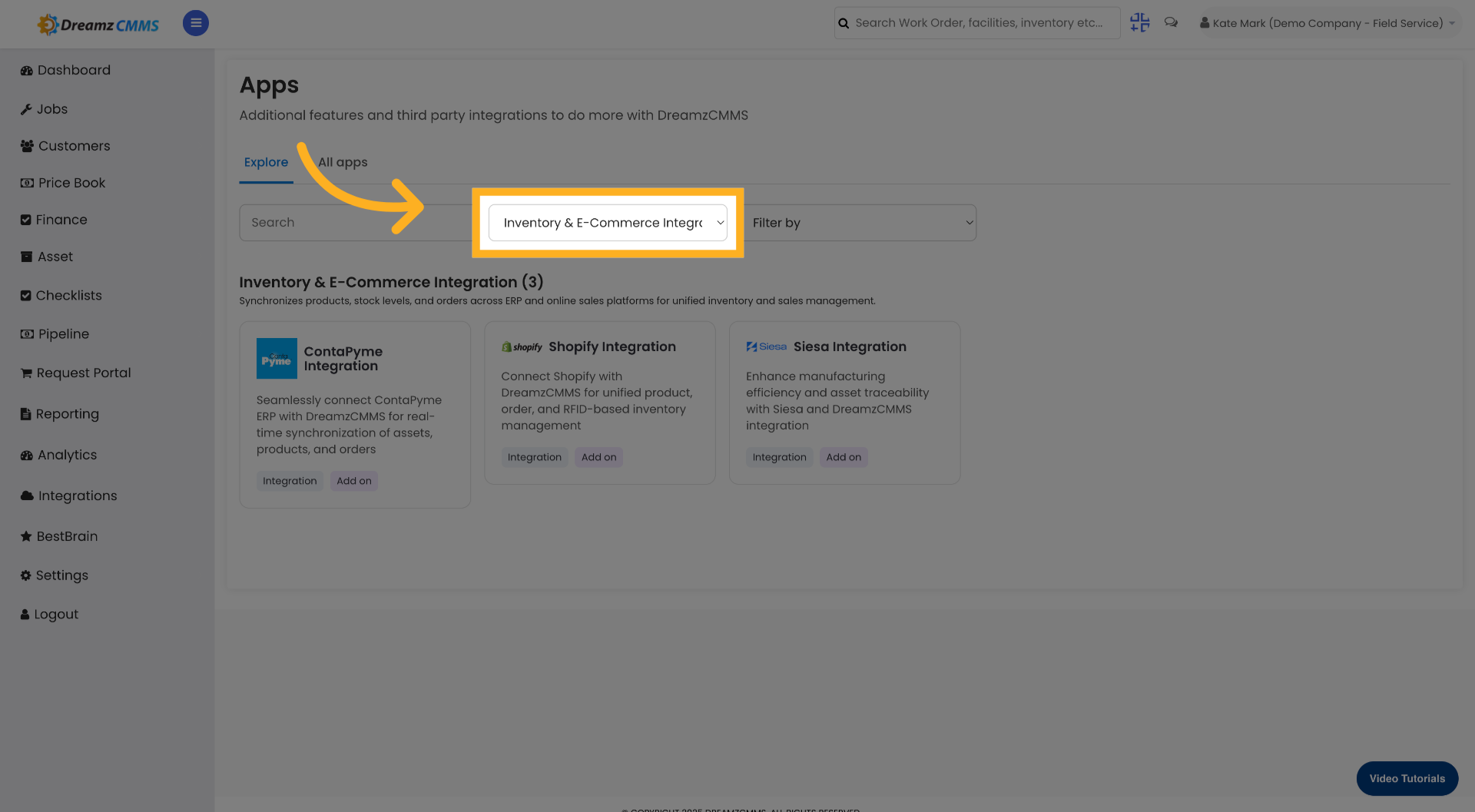The height and width of the screenshot is (812, 1475).
Task: Open the Kate Mark account dropdown
Action: click(x=1327, y=22)
